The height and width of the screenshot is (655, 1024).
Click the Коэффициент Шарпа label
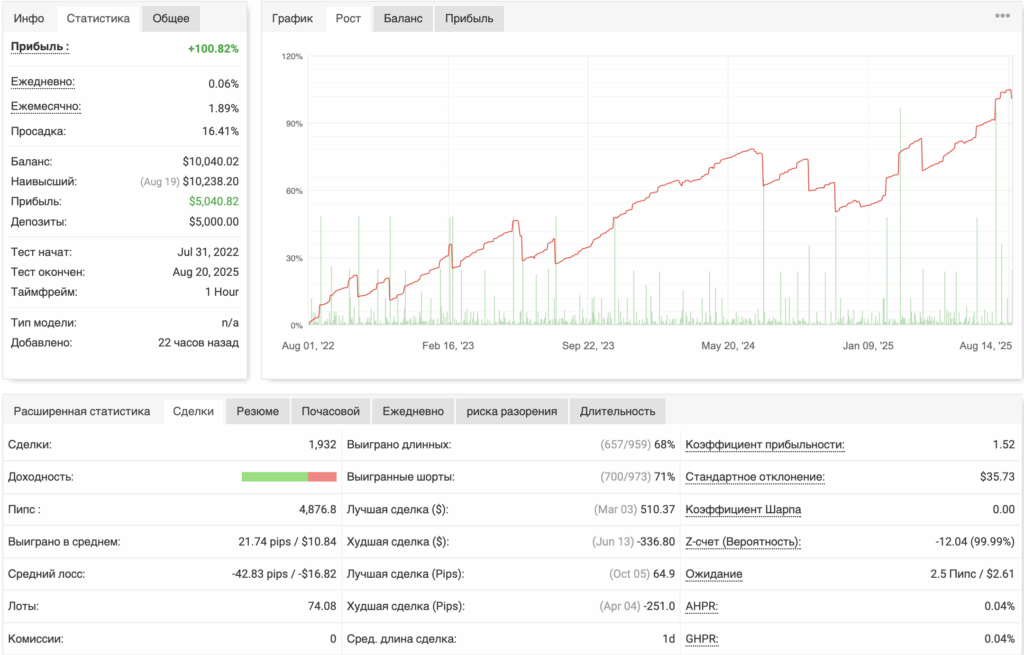click(x=743, y=509)
